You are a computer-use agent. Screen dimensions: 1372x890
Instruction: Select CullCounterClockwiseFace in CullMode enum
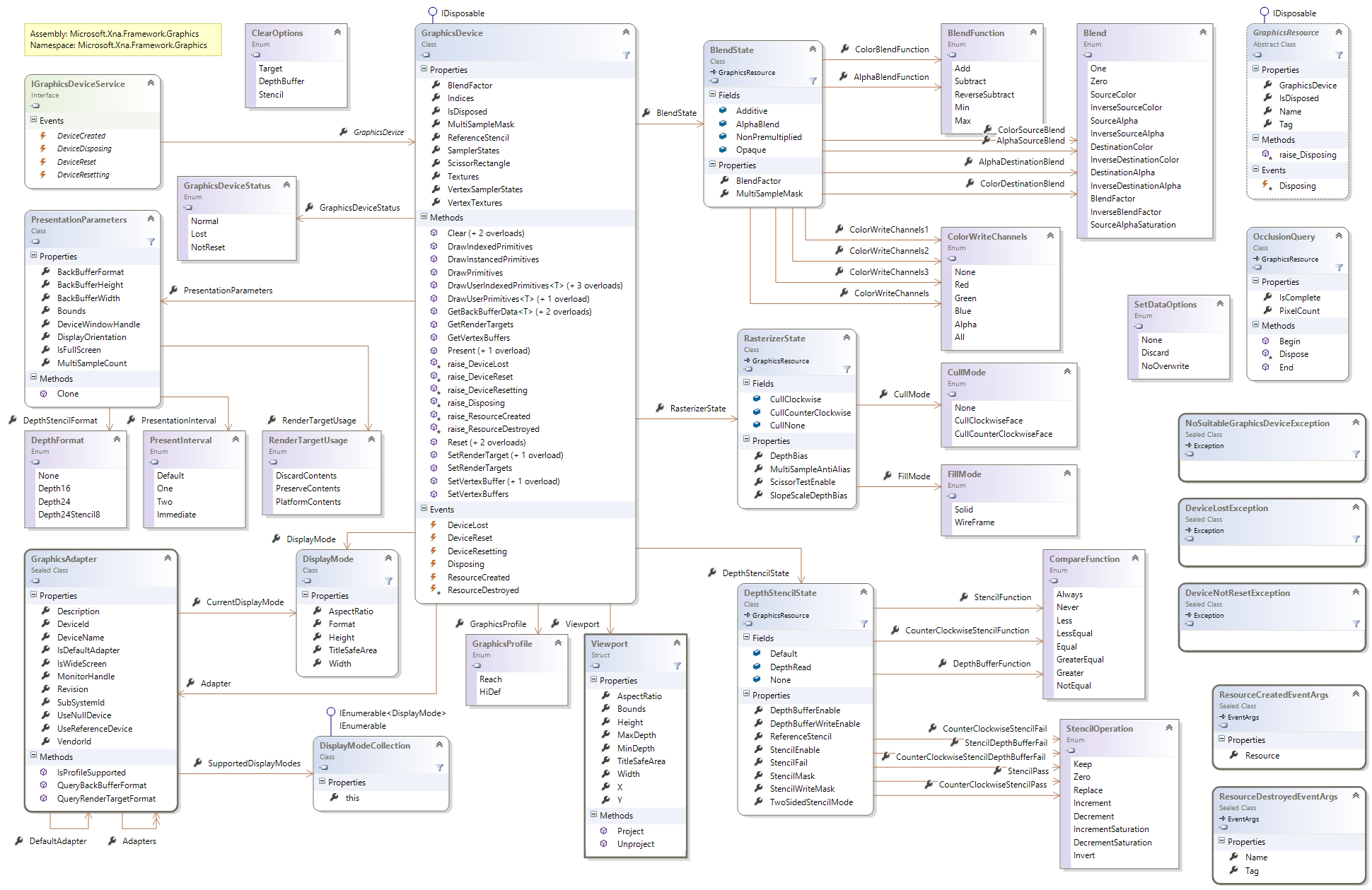point(1003,434)
